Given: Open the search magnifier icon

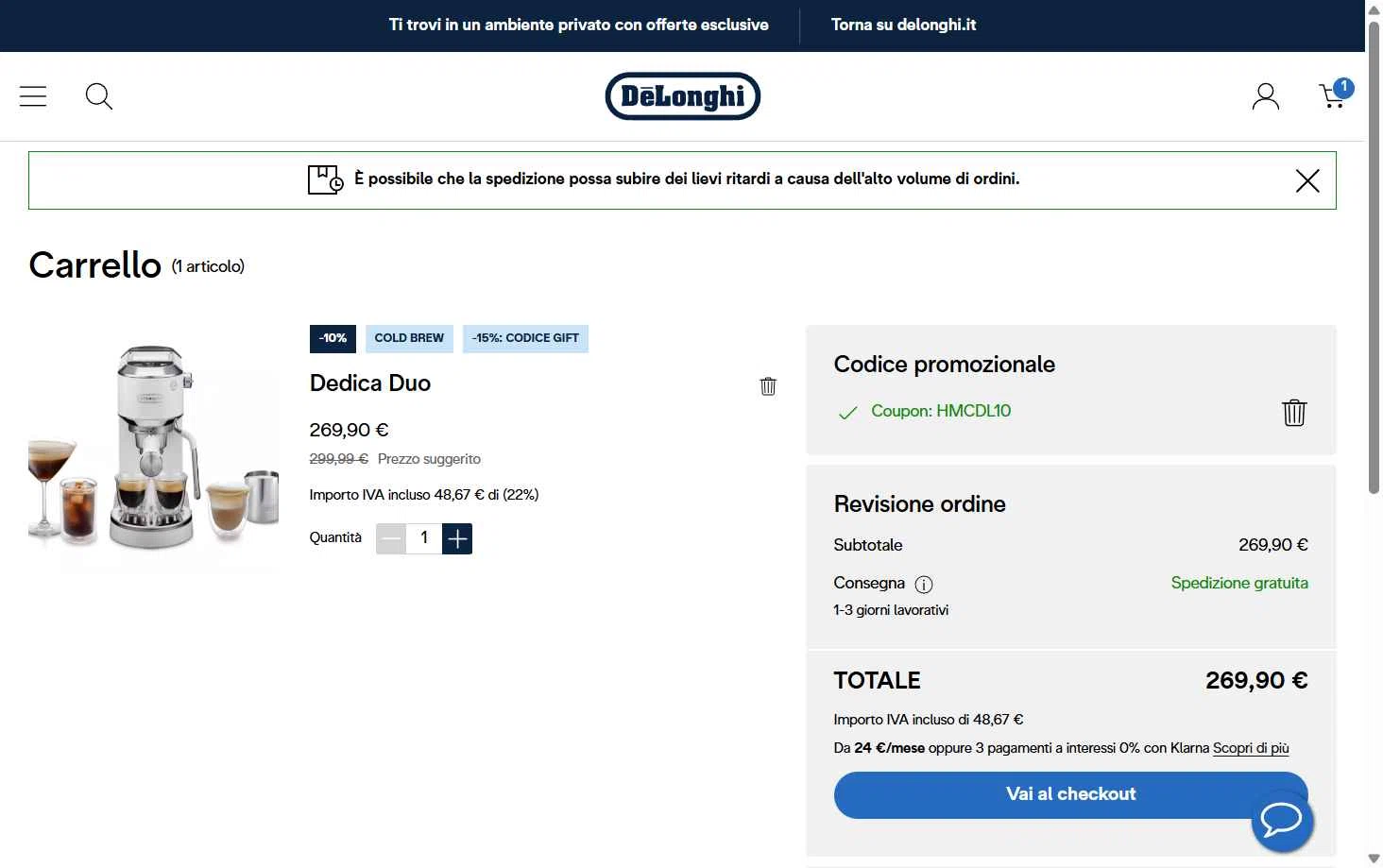Looking at the screenshot, I should [99, 96].
